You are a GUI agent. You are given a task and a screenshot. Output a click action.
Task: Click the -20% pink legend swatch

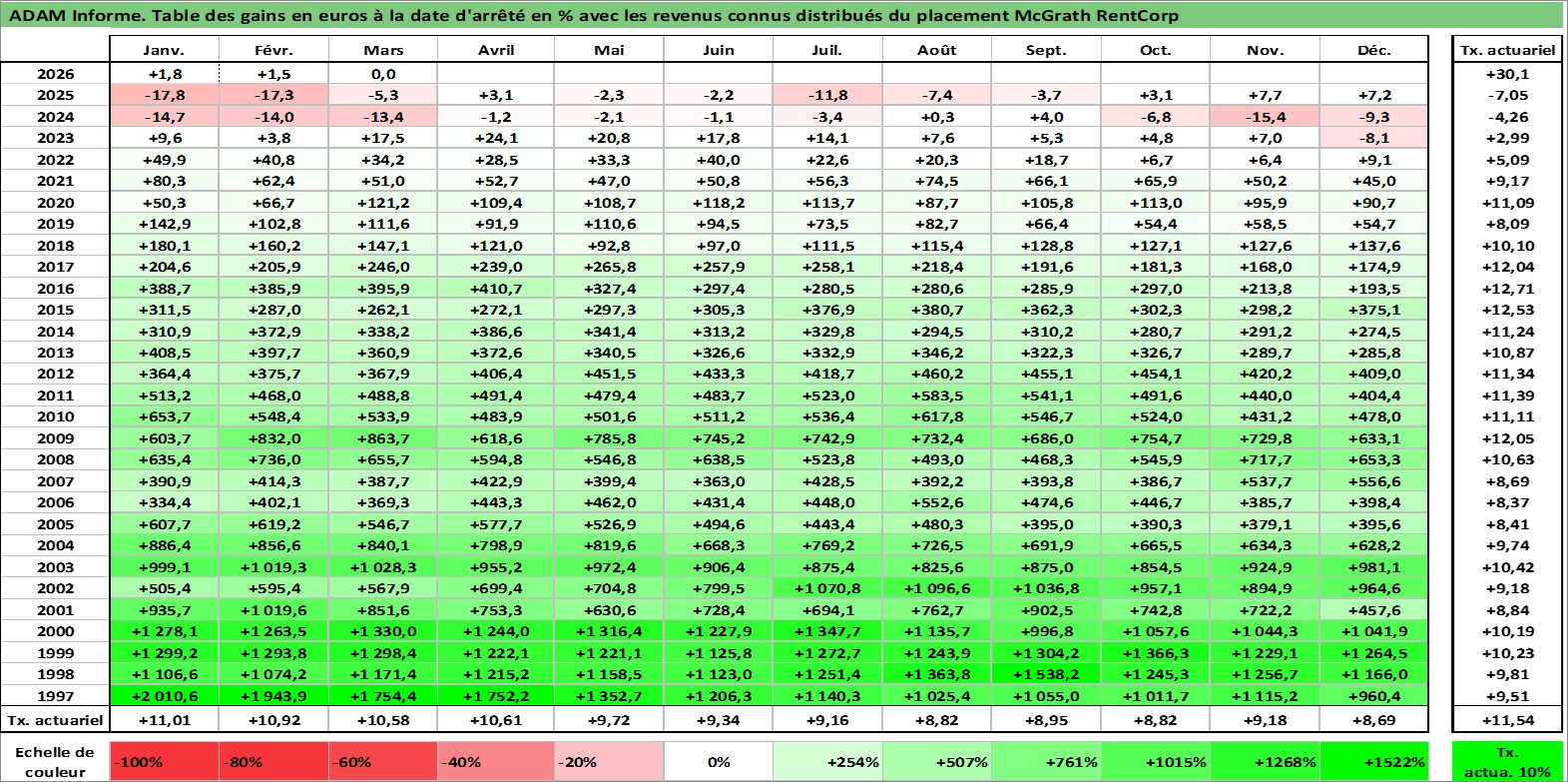coord(609,761)
